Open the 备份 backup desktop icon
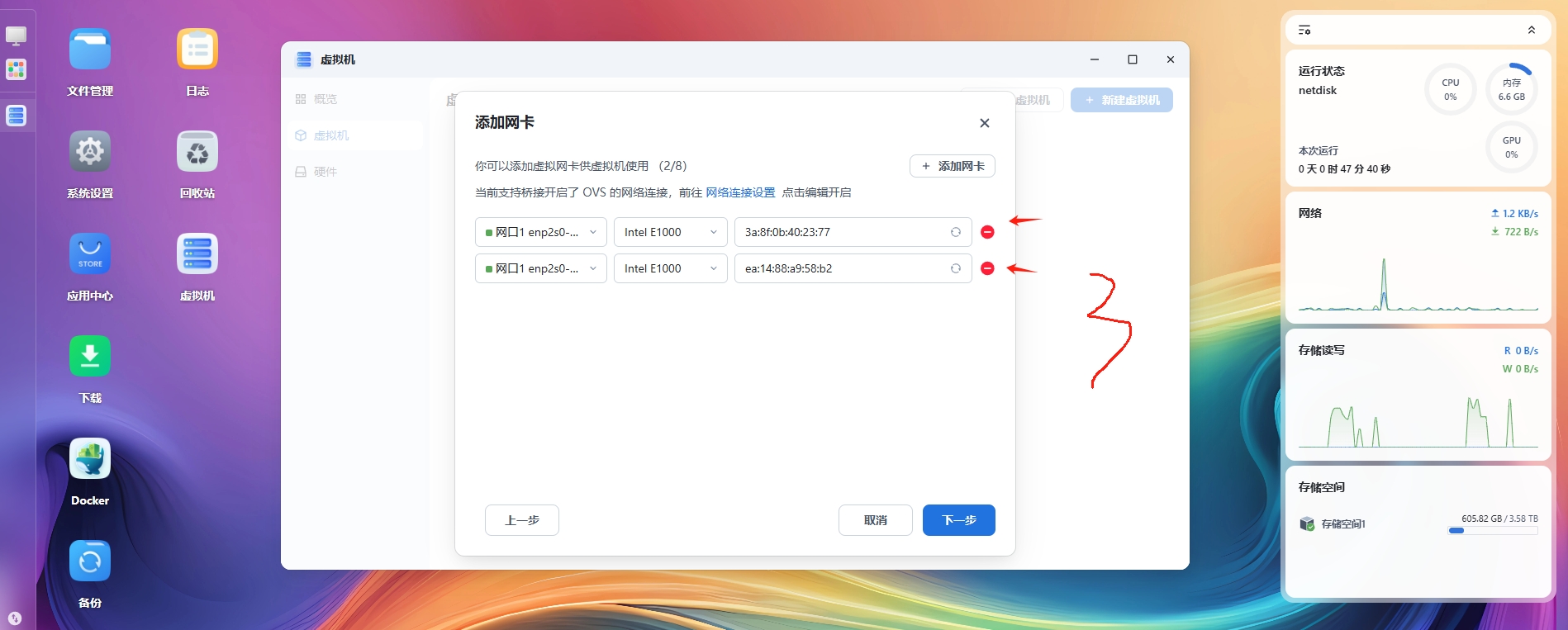 (90, 562)
